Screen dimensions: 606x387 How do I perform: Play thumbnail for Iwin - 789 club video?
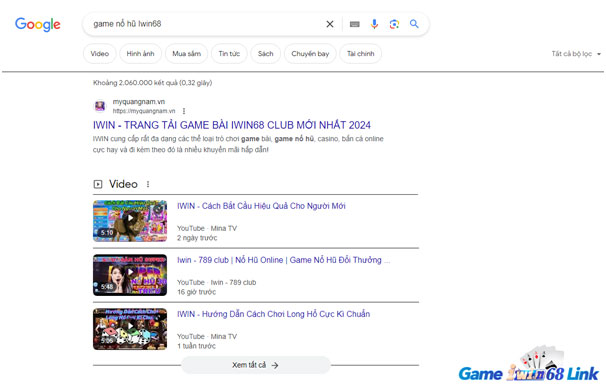click(130, 275)
